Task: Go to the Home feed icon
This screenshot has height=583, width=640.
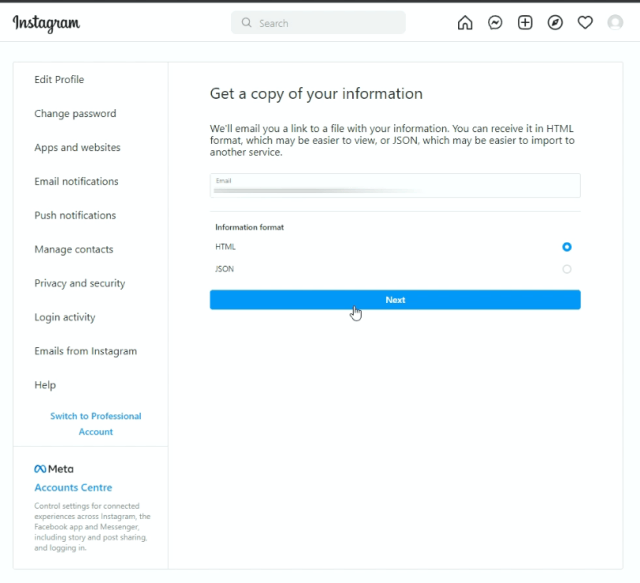Action: [x=465, y=22]
